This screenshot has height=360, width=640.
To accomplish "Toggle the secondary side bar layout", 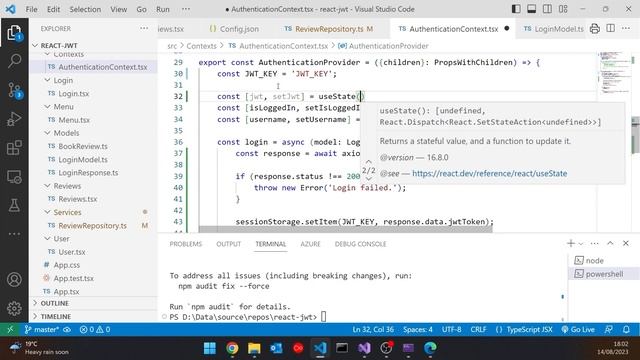I will pos(547,9).
